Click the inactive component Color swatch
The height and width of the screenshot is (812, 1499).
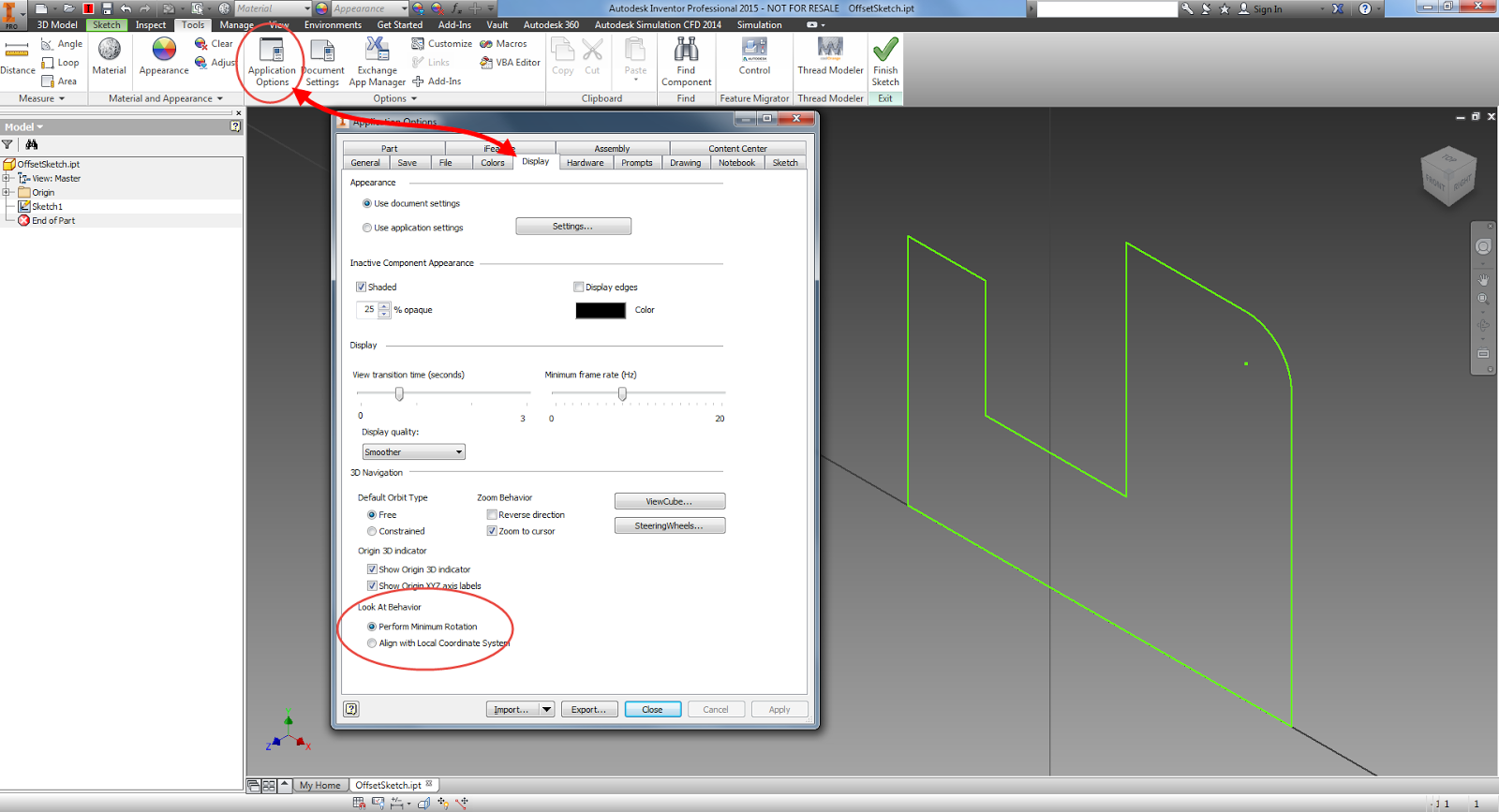click(601, 310)
